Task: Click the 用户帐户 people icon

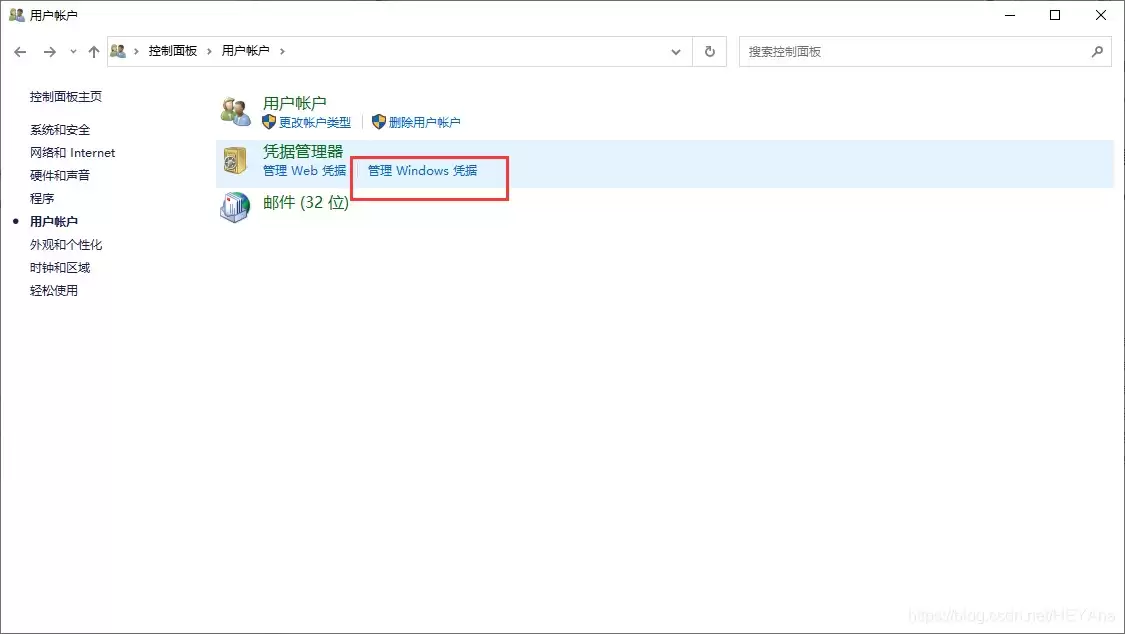Action: pyautogui.click(x=235, y=111)
